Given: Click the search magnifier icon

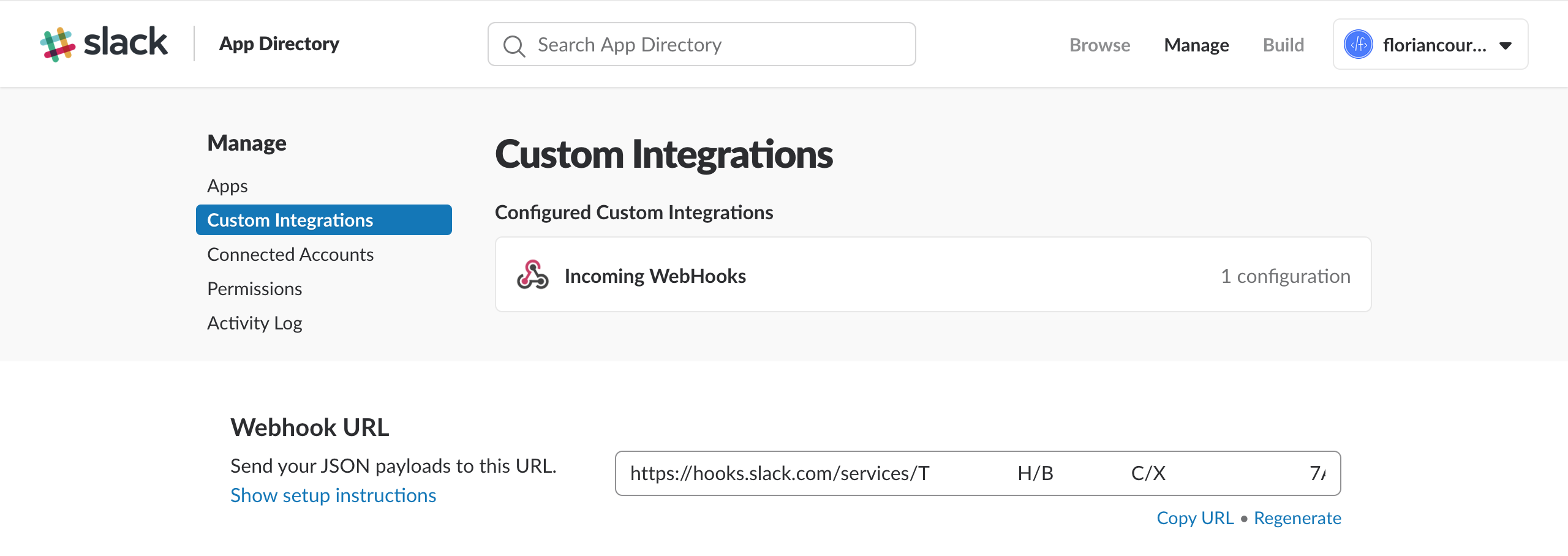Looking at the screenshot, I should [x=514, y=45].
